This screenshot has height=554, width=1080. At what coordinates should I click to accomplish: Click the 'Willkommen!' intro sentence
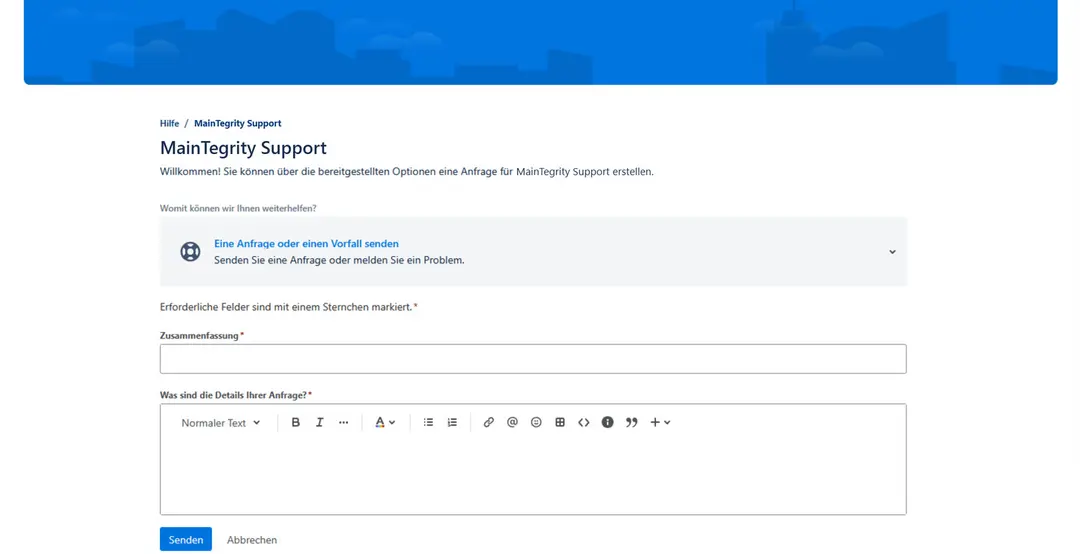406,172
